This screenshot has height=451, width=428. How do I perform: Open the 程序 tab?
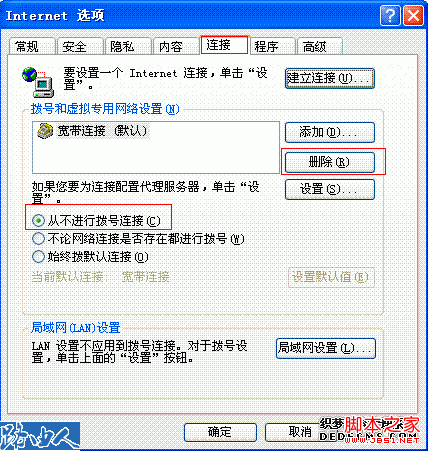tap(272, 46)
